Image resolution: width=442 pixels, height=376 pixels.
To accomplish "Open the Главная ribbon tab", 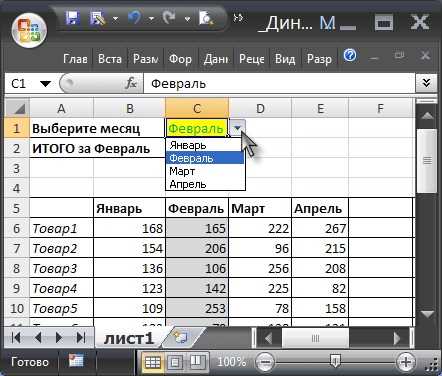I will [x=75, y=59].
